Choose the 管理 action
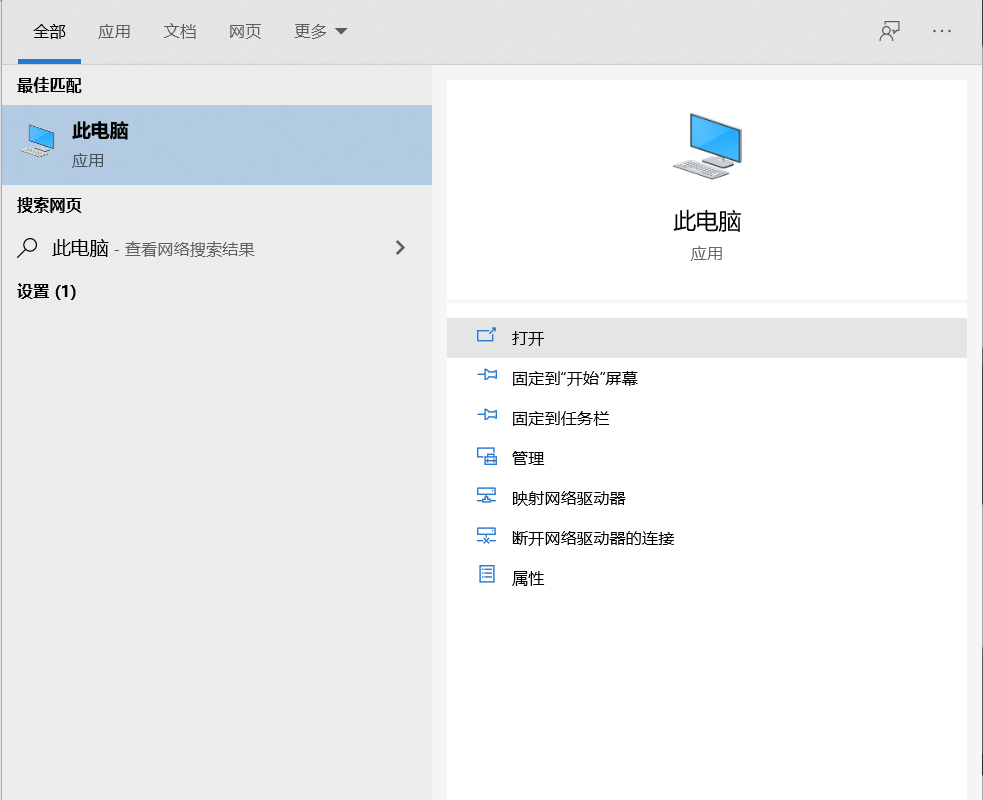 coord(707,458)
